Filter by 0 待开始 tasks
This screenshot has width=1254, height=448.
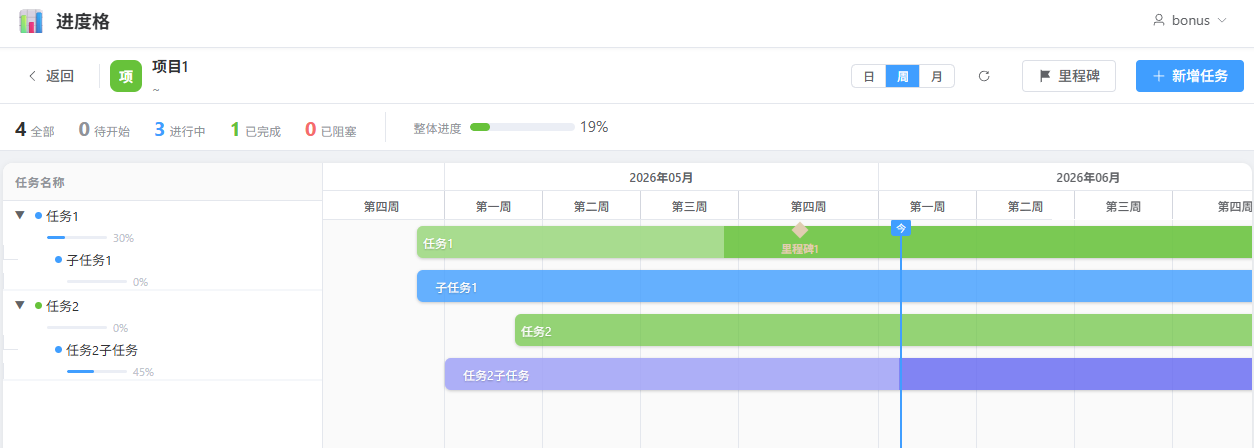104,129
